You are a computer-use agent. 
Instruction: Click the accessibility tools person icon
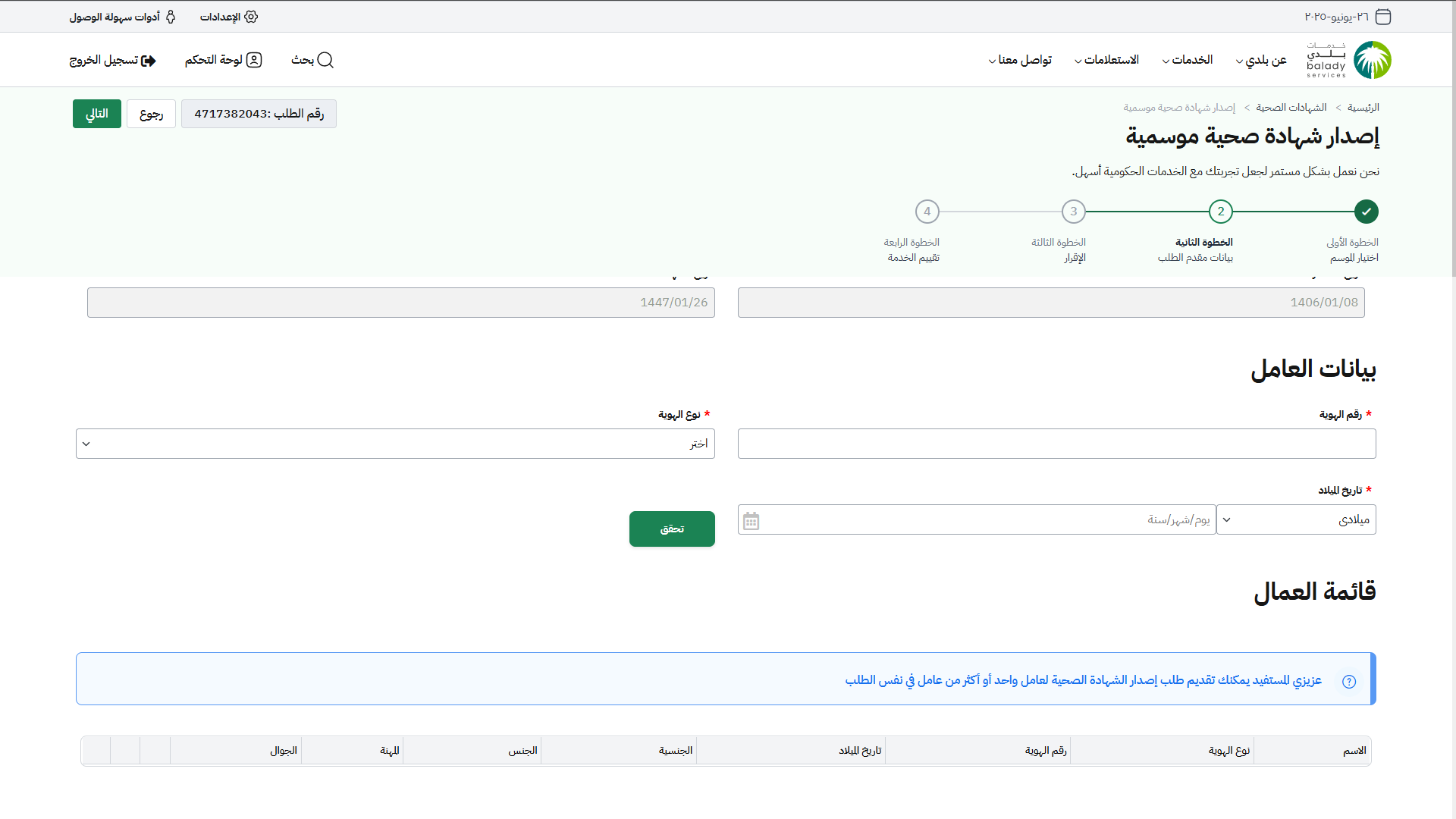[x=171, y=17]
